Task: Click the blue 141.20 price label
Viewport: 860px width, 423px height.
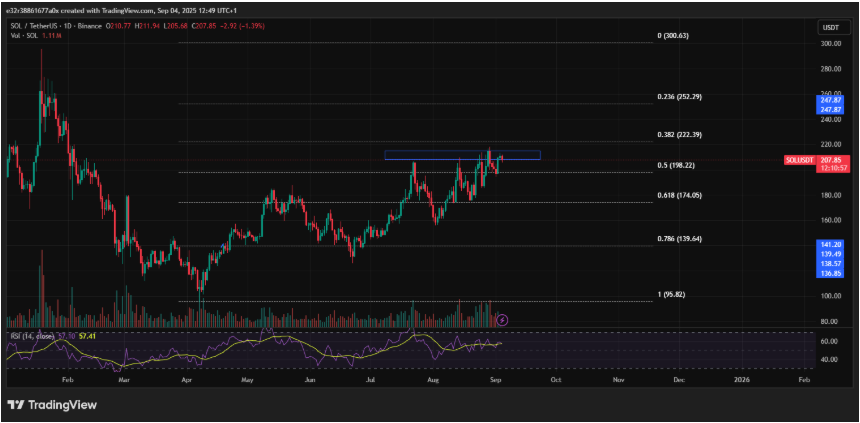Action: [x=832, y=244]
